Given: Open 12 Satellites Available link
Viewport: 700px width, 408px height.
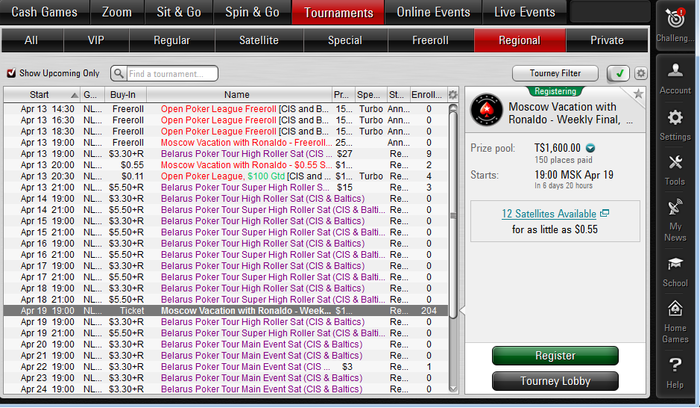Looking at the screenshot, I should 549,214.
